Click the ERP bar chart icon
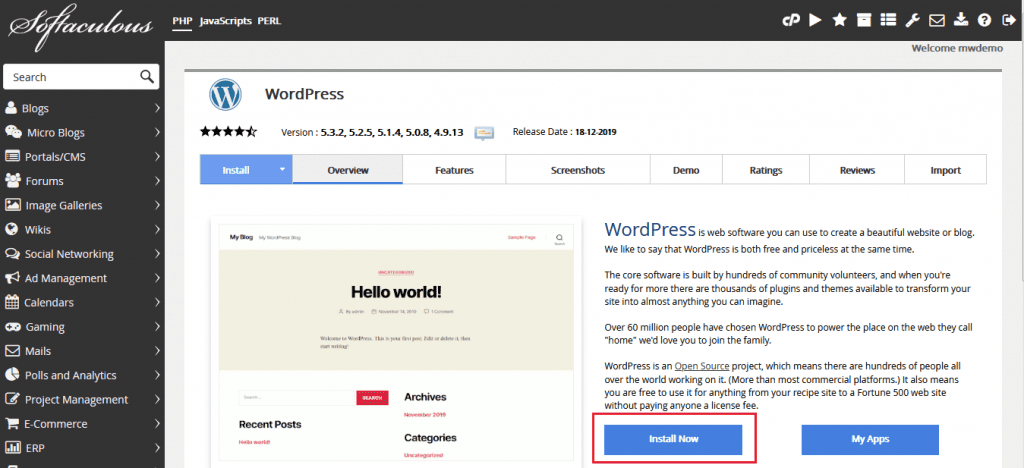Image resolution: width=1024 pixels, height=468 pixels. coord(12,448)
